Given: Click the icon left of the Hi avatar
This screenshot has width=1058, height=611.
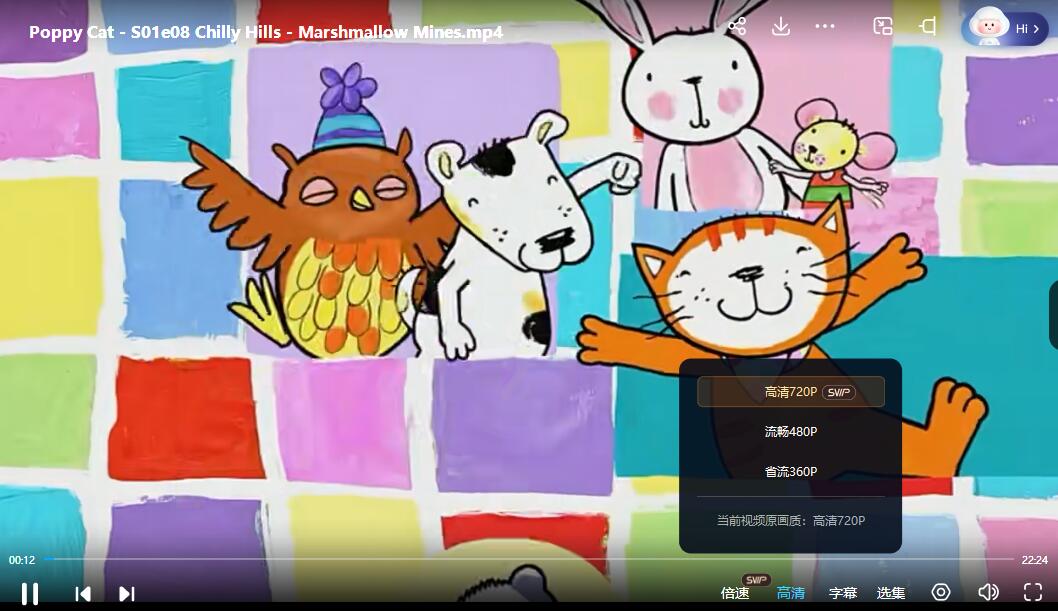Looking at the screenshot, I should click(x=928, y=26).
